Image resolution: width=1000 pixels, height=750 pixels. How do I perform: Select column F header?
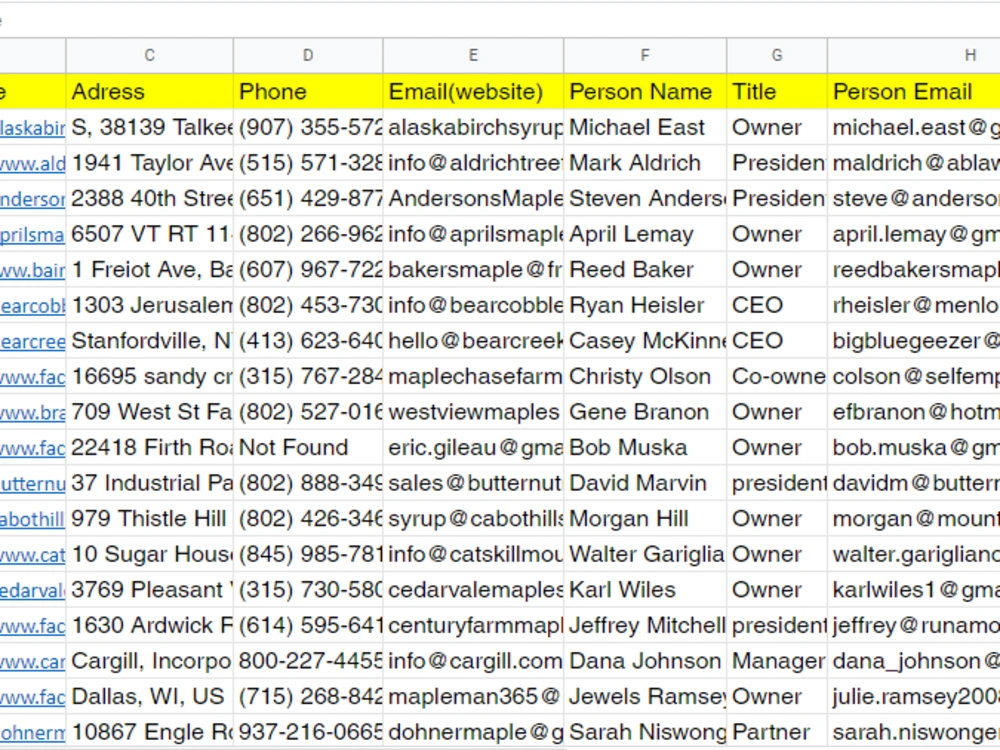point(645,55)
